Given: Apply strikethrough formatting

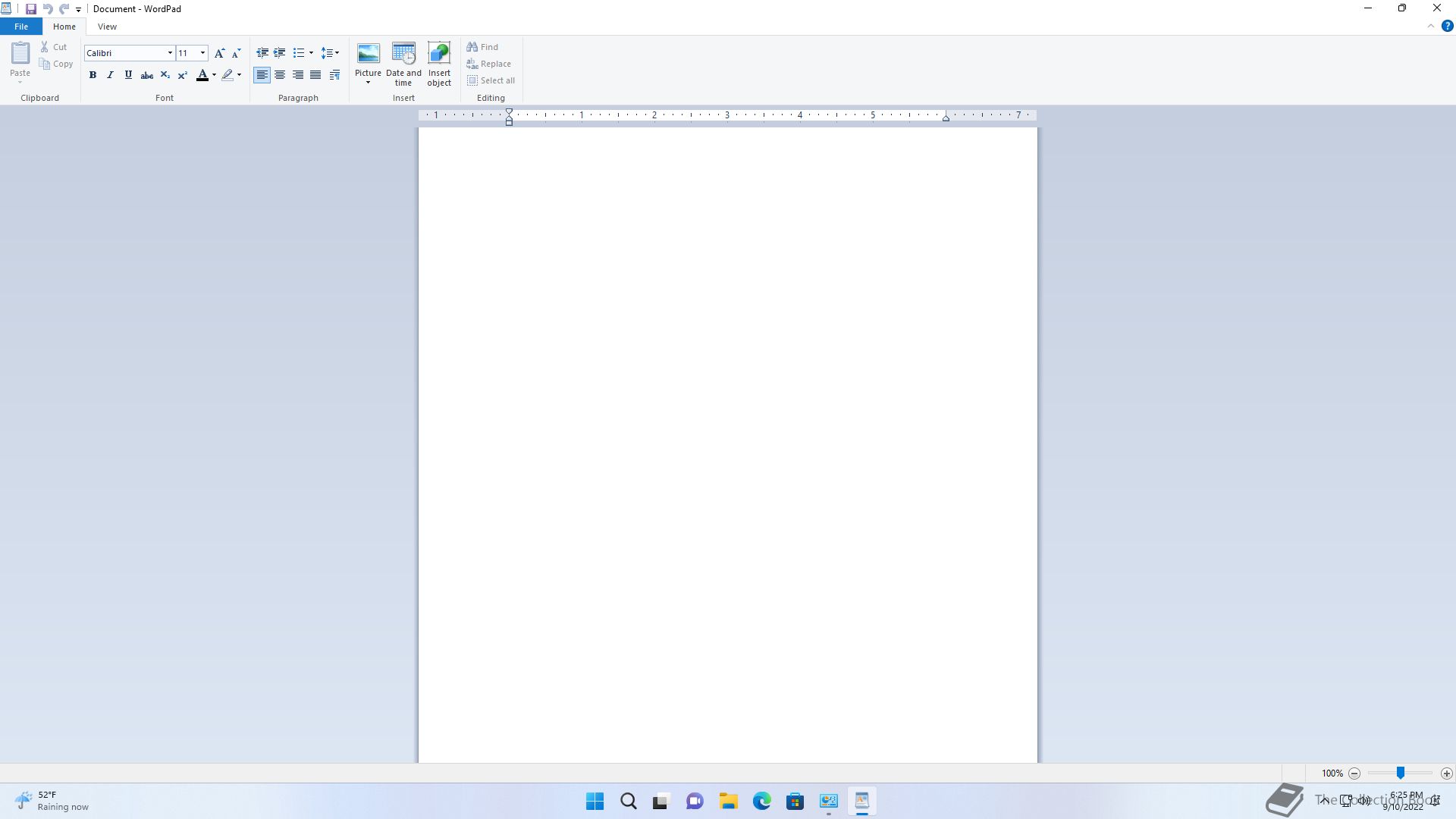Looking at the screenshot, I should pos(147,75).
